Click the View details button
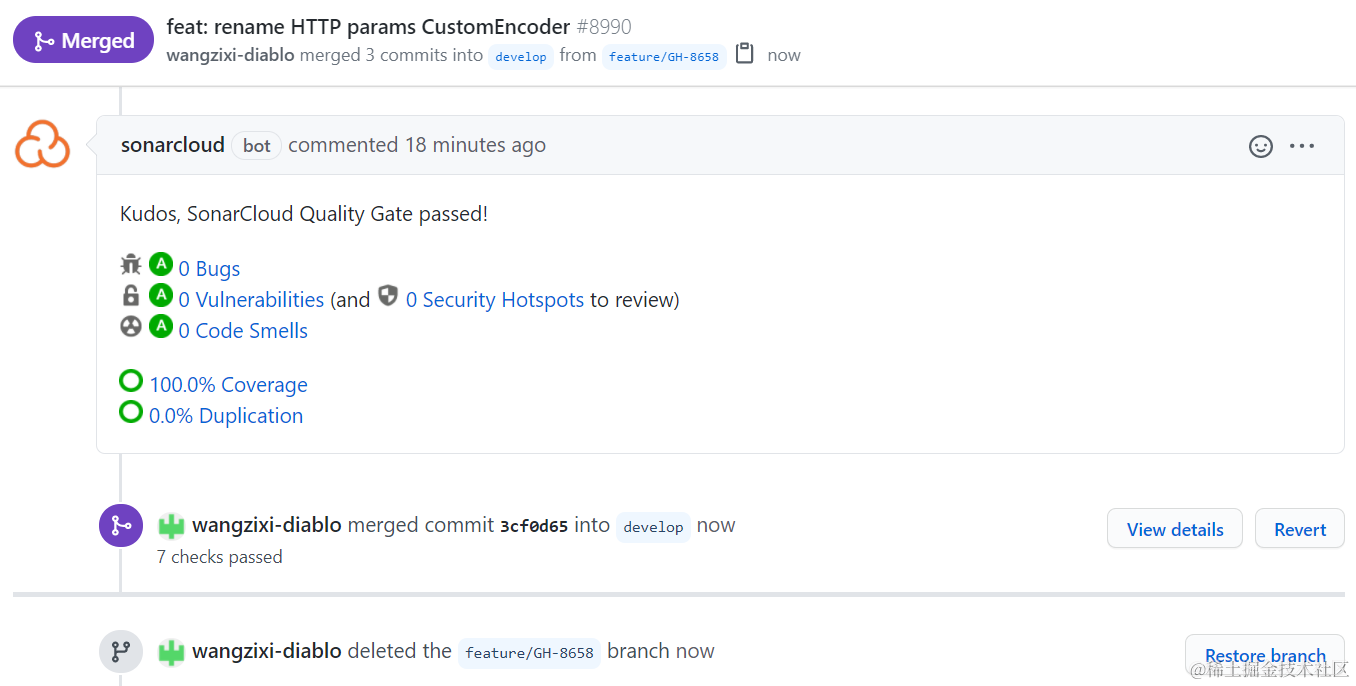Viewport: 1356px width, 686px height. [1174, 528]
